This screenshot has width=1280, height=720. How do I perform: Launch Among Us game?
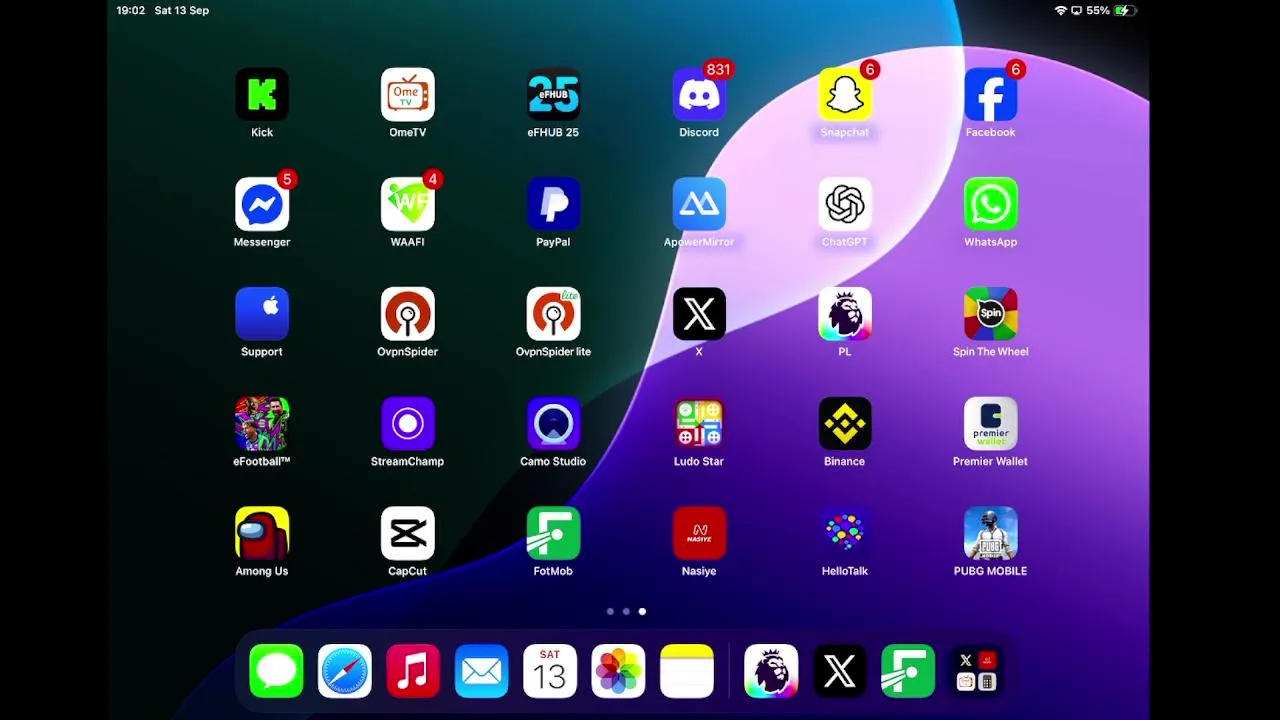[262, 534]
